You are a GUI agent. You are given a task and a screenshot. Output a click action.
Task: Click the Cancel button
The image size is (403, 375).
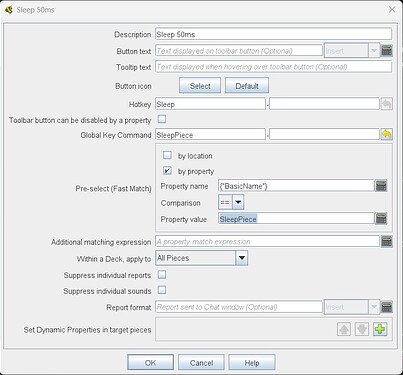pyautogui.click(x=201, y=362)
